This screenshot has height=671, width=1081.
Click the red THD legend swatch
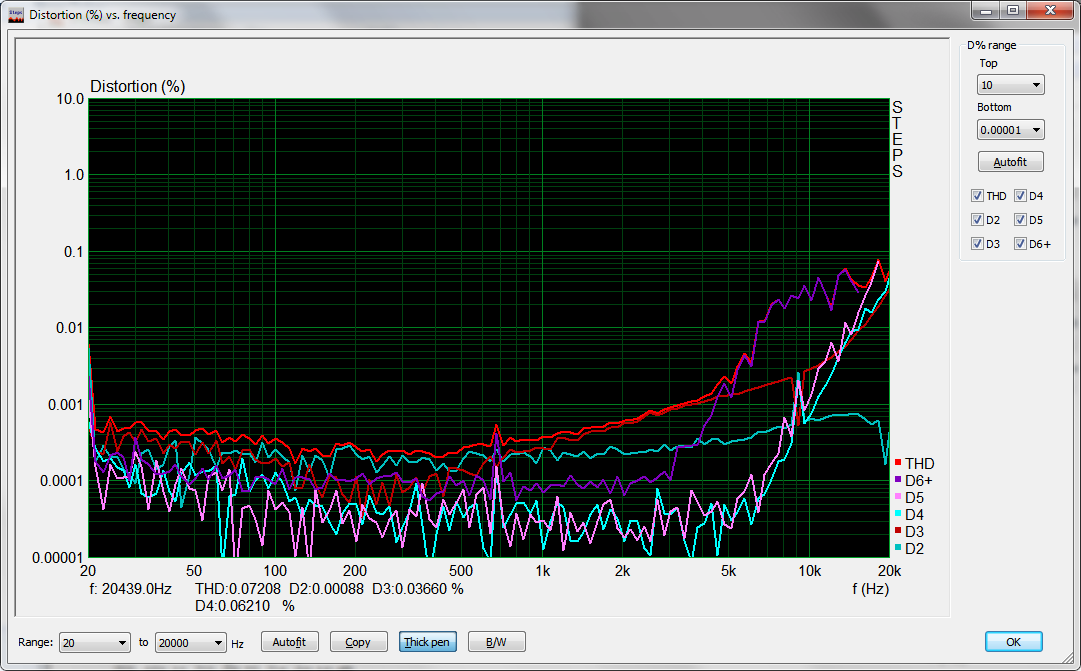coord(898,463)
